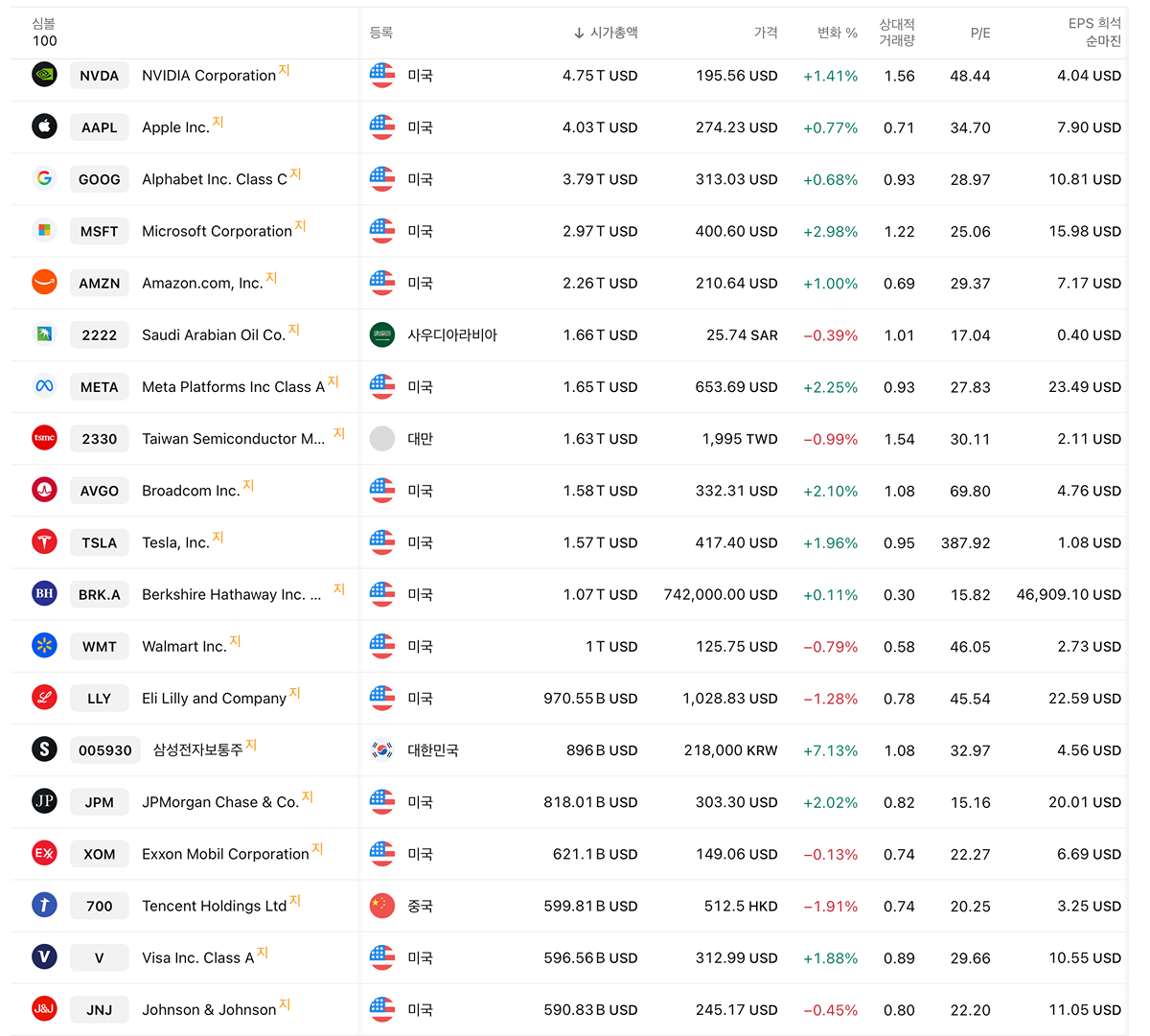Open the 005930 ticker symbol

(x=105, y=750)
